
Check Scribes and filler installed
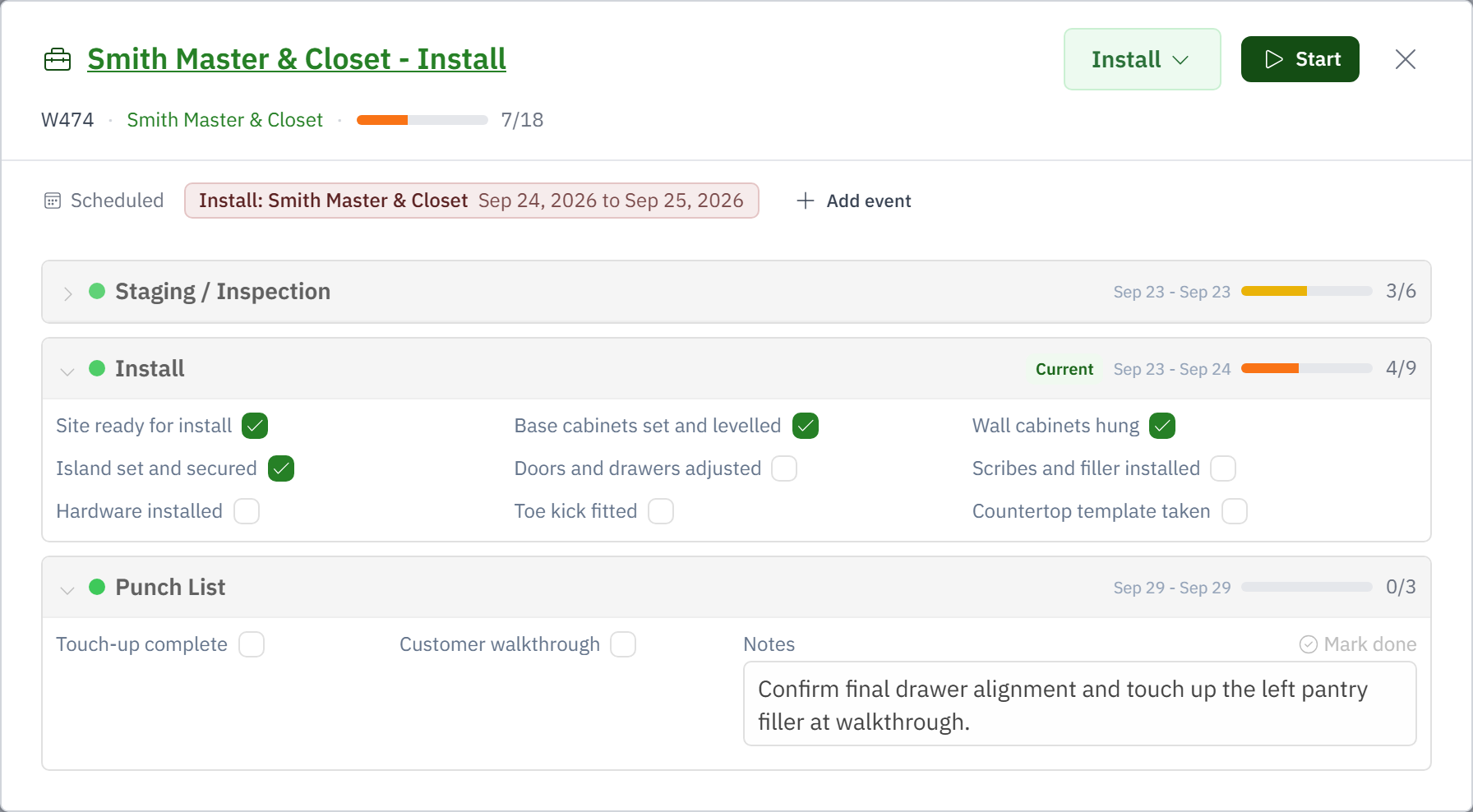click(1223, 468)
